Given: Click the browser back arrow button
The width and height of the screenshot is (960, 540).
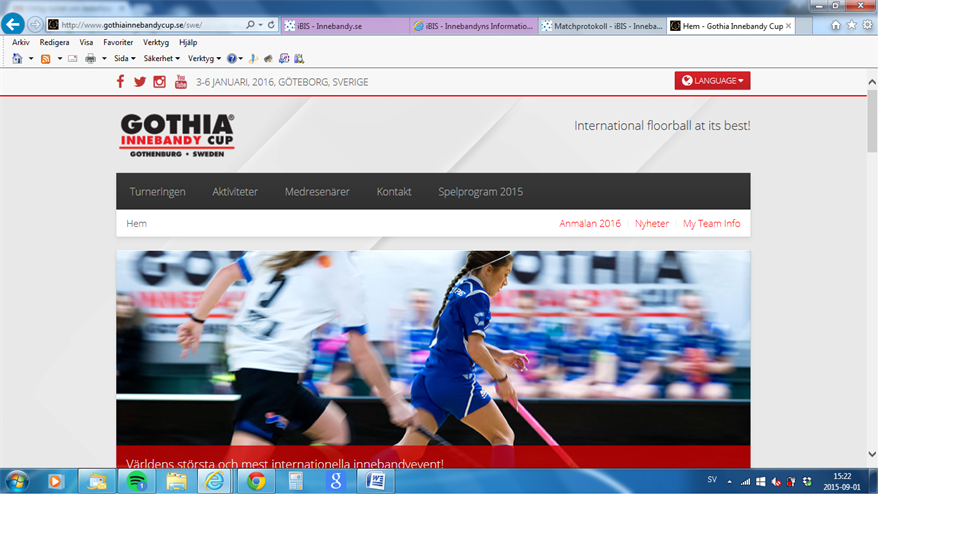Looking at the screenshot, I should 13,24.
